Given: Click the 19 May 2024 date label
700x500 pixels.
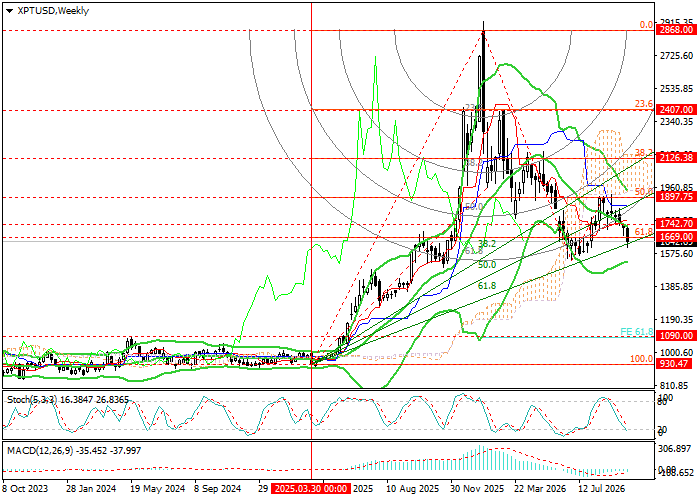Looking at the screenshot, I should 158,488.
